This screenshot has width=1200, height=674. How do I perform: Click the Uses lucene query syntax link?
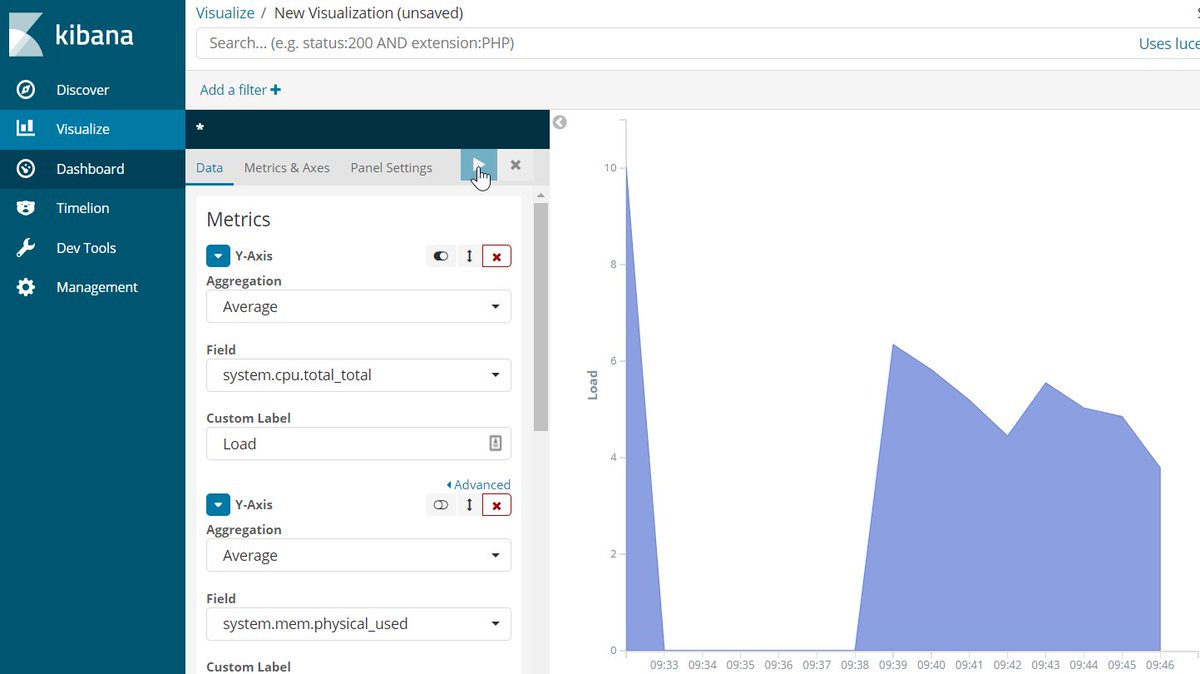1169,44
